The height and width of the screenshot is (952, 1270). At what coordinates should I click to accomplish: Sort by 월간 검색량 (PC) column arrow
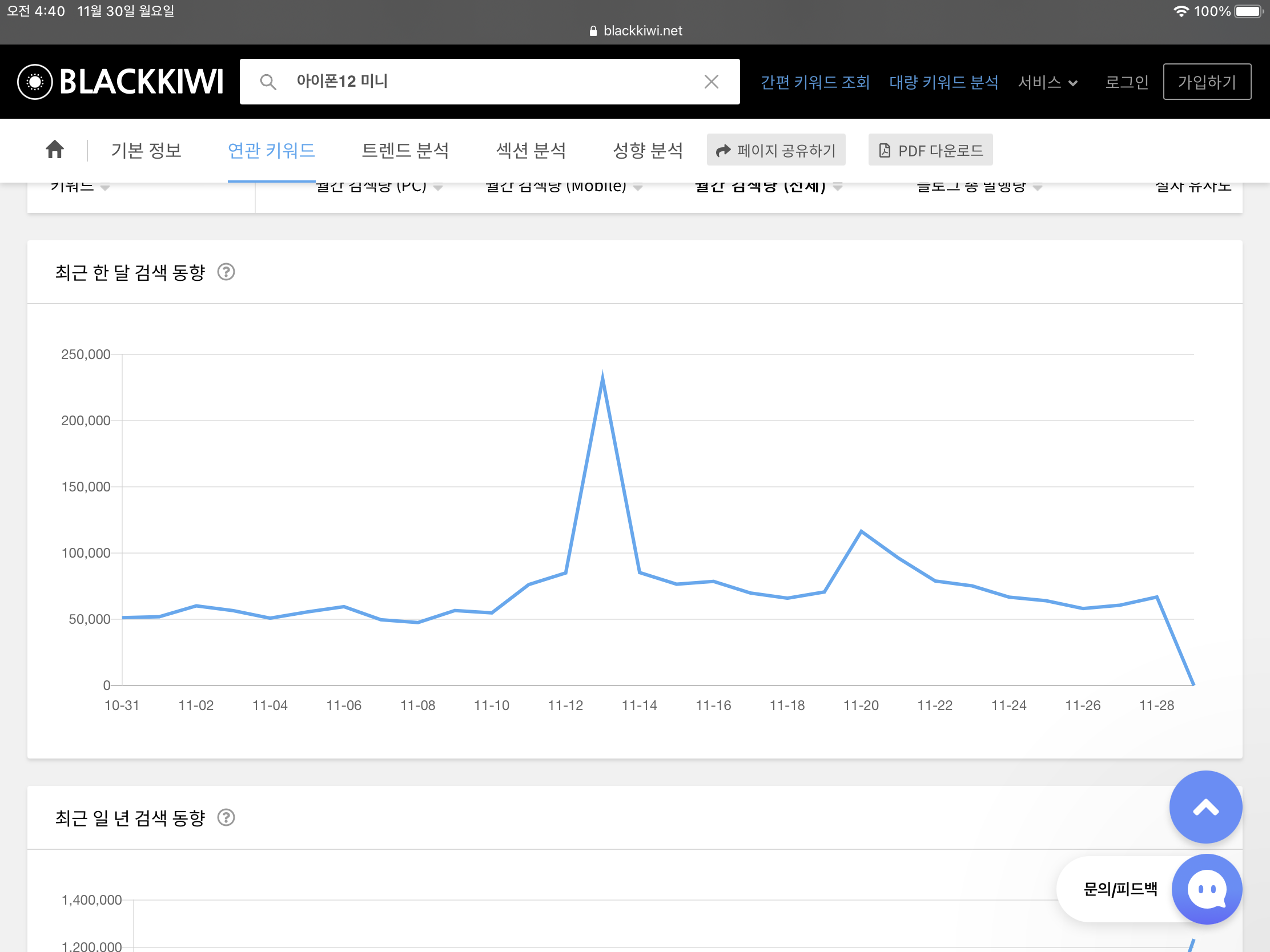pyautogui.click(x=438, y=187)
